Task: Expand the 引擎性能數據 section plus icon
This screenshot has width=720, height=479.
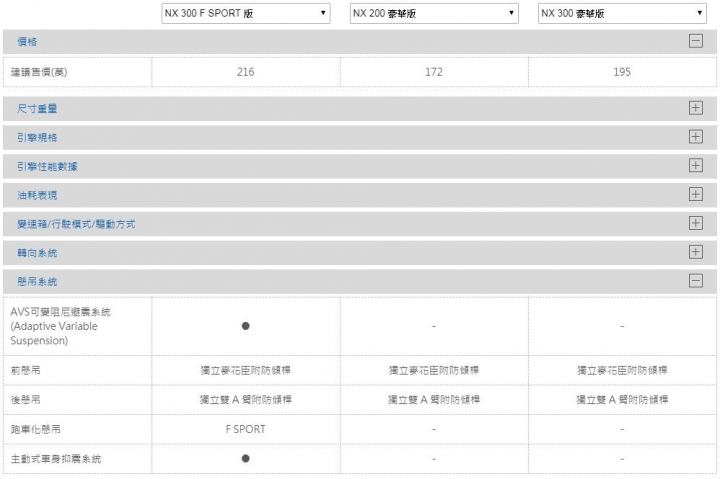Action: coord(696,166)
